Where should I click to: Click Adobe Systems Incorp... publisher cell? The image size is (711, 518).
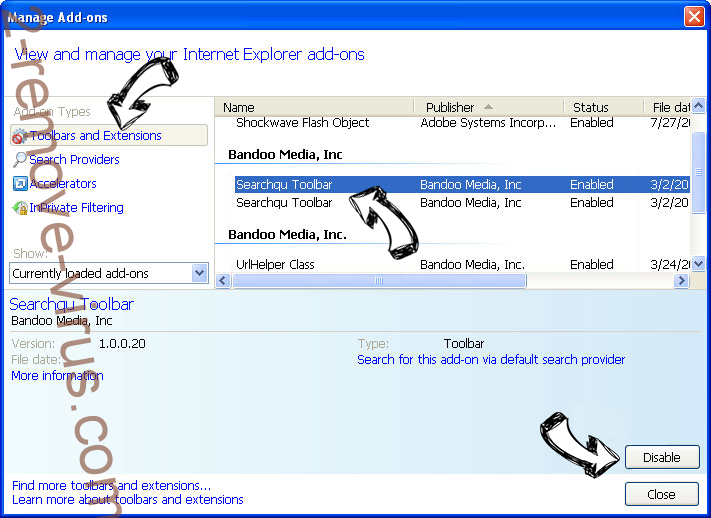488,122
